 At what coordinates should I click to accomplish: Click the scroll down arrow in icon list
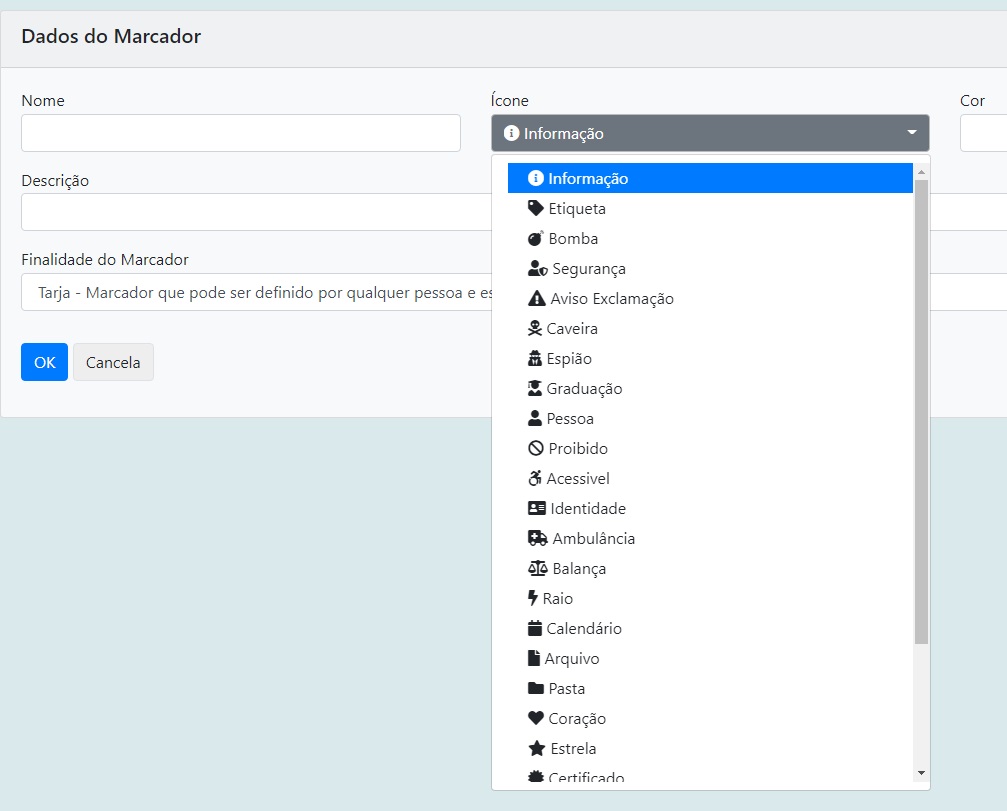(921, 773)
